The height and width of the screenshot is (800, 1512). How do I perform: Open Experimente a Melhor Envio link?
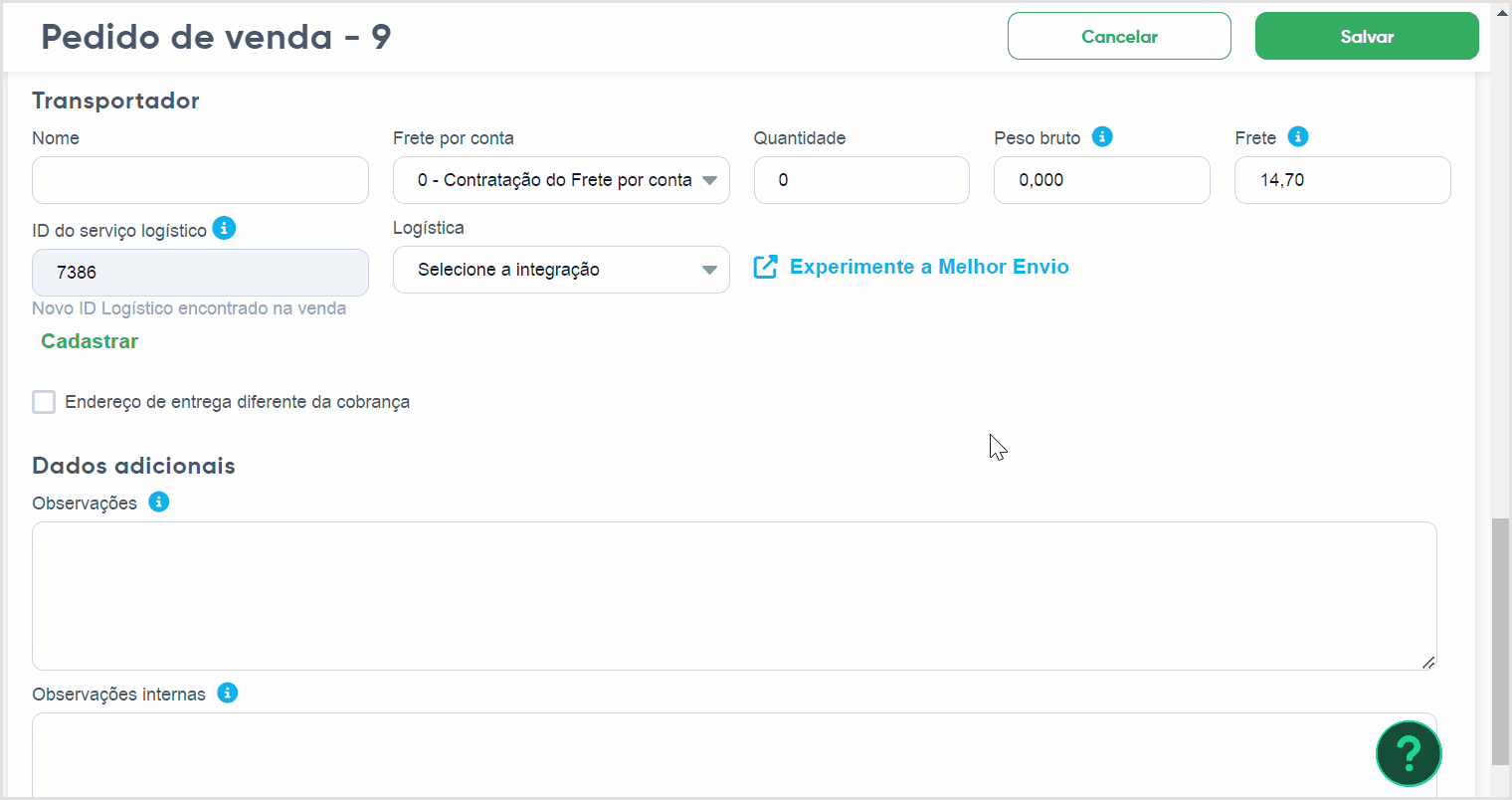pyautogui.click(x=929, y=267)
